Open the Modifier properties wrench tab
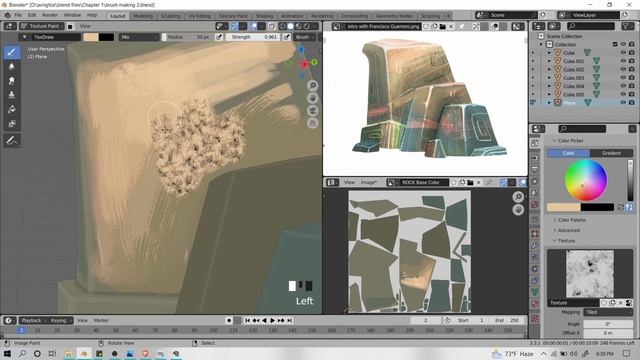 535,245
